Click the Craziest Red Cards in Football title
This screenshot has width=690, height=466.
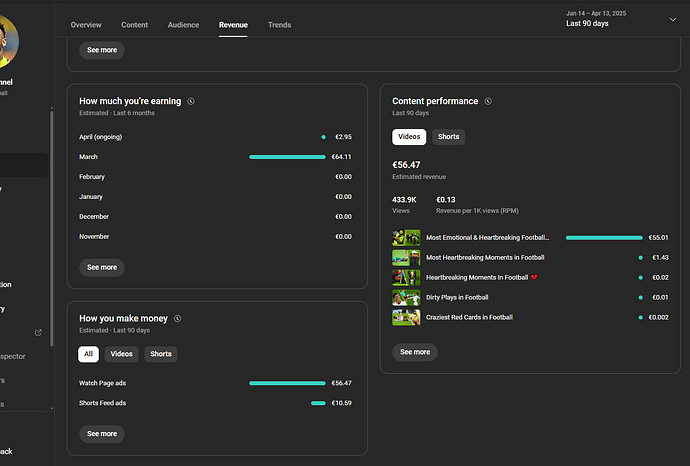(470, 318)
